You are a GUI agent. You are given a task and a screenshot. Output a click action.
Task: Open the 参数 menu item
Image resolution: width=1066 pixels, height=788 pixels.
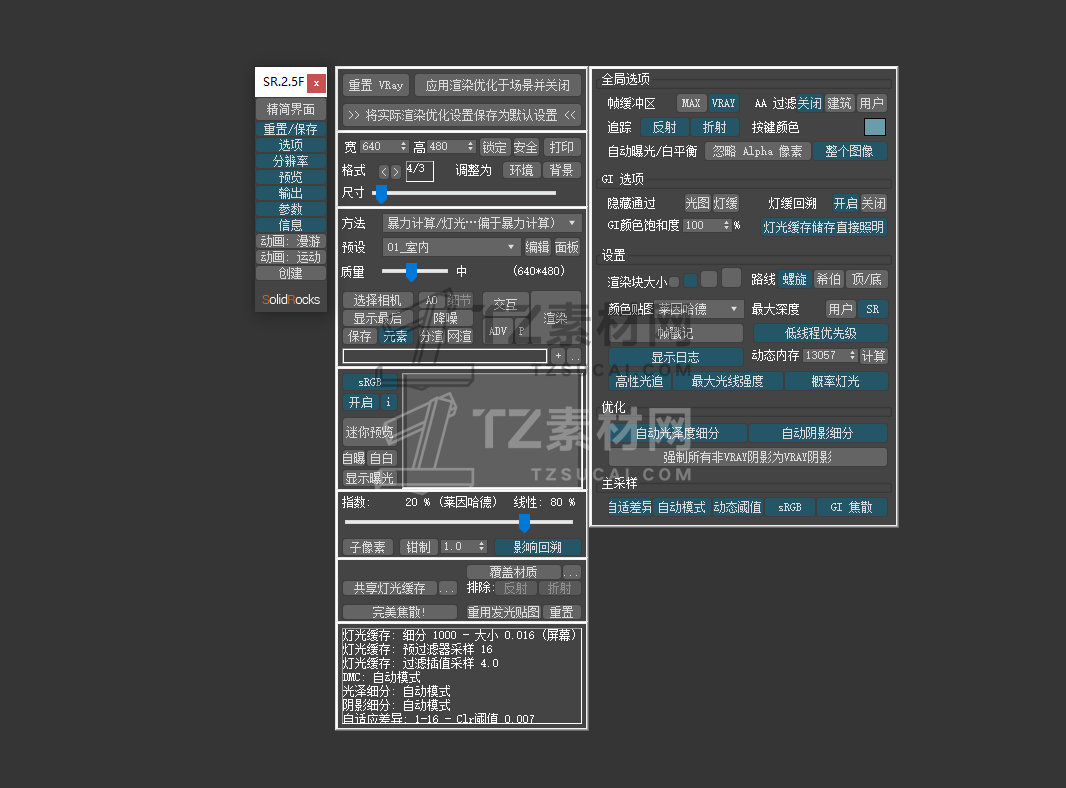(x=291, y=209)
